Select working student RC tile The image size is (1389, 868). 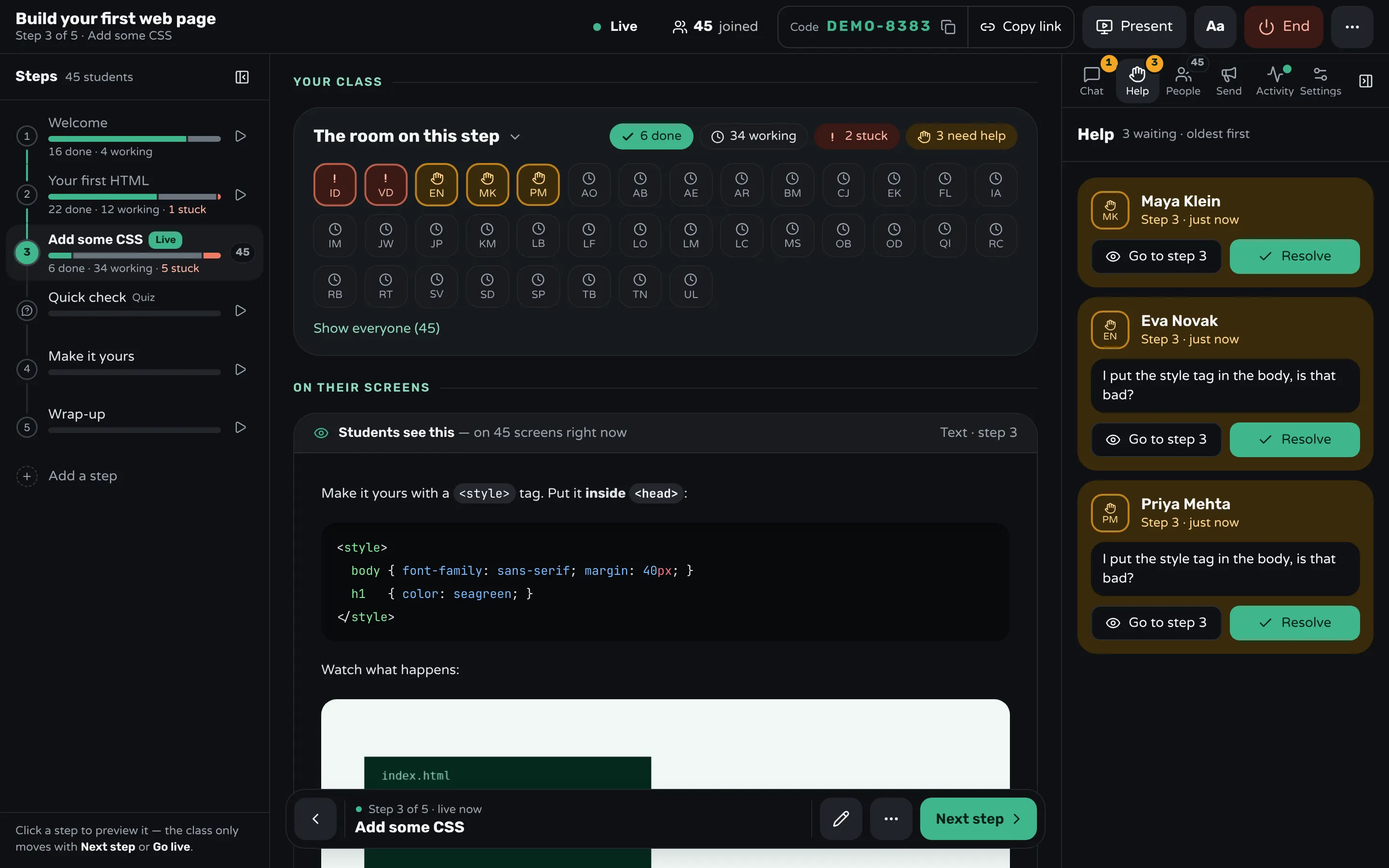[x=996, y=235]
